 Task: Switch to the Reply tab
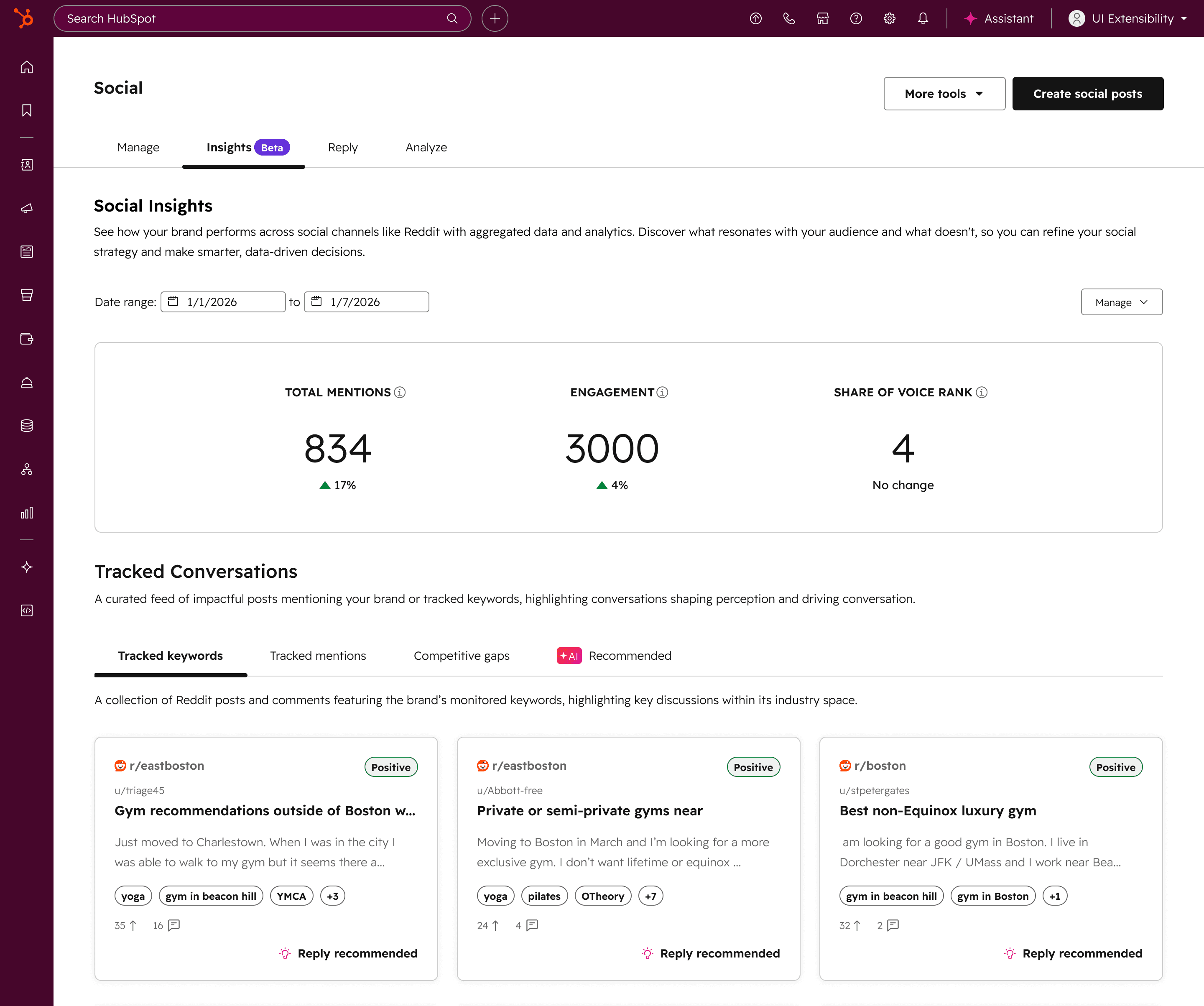[x=343, y=148]
